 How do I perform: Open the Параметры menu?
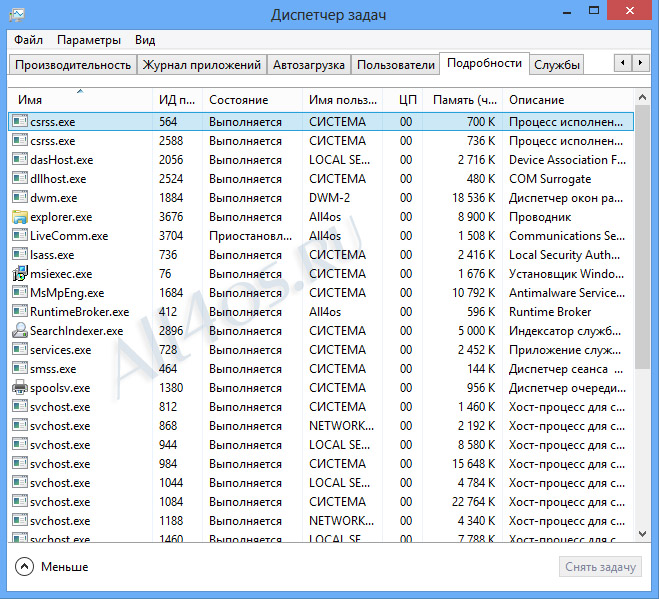pos(89,40)
